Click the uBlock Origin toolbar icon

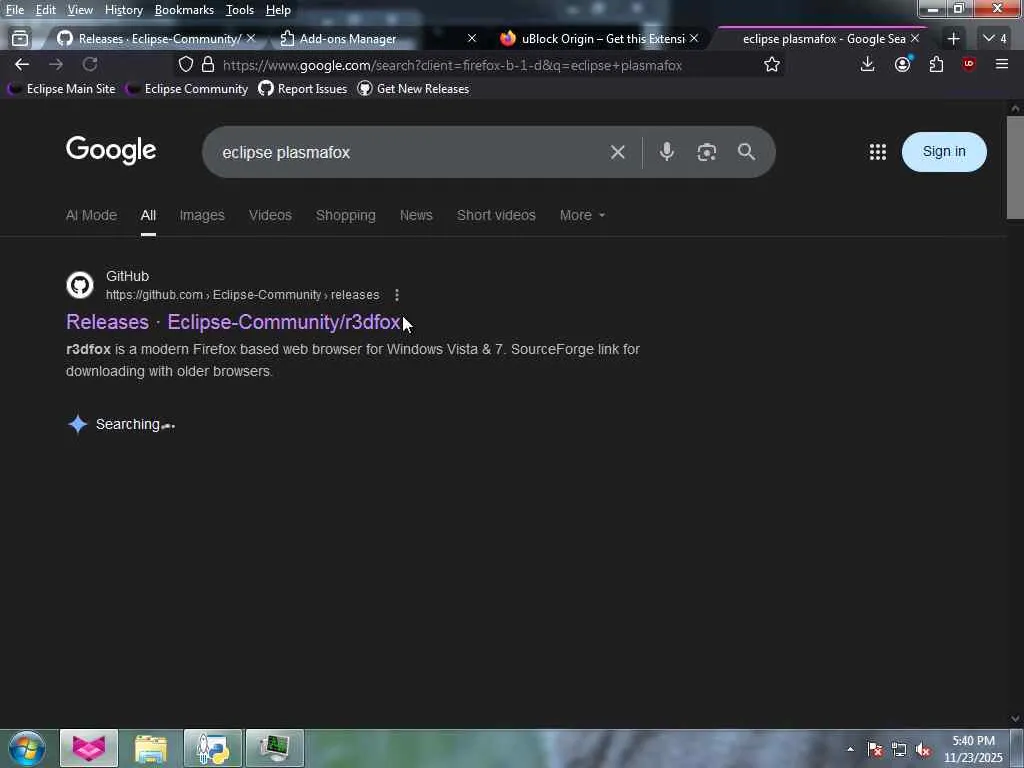click(969, 64)
